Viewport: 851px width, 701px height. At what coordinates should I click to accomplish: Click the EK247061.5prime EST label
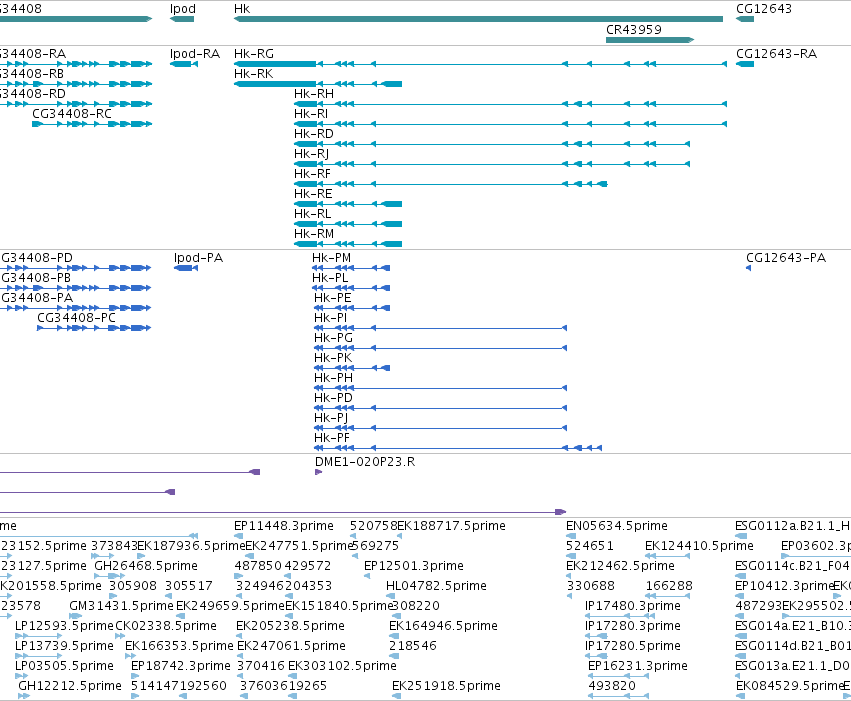click(291, 646)
